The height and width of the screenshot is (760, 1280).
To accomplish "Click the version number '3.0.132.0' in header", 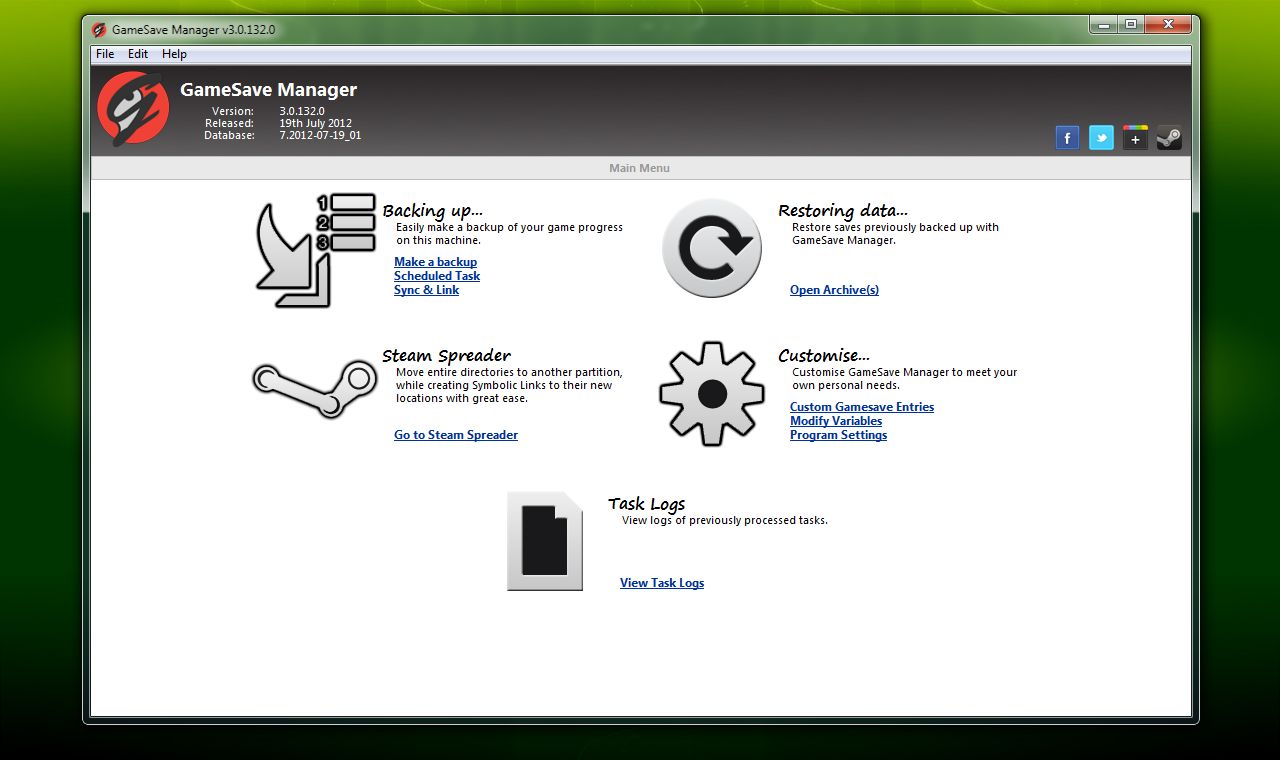I will pyautogui.click(x=302, y=111).
